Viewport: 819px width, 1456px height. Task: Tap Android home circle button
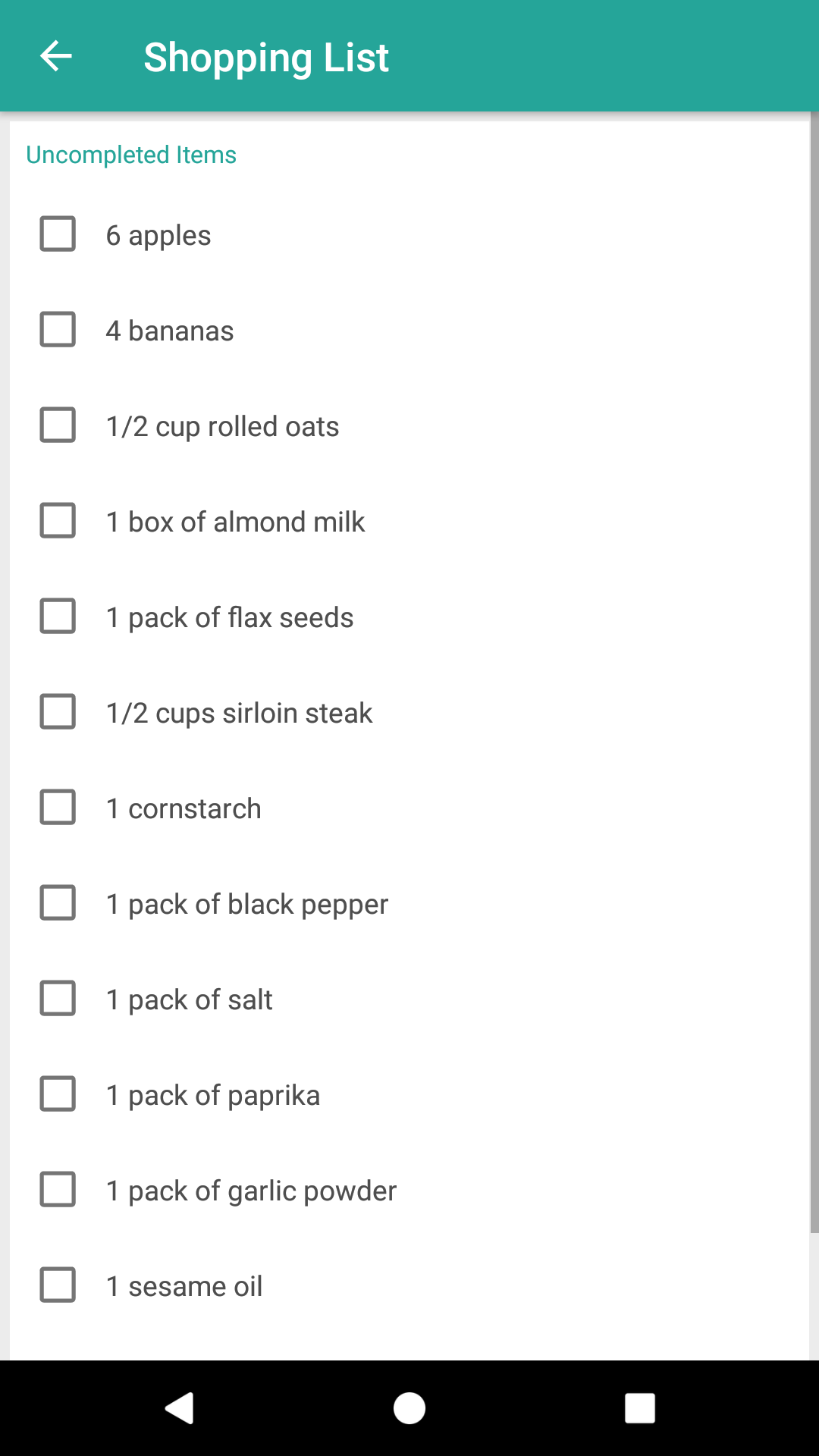coord(409,1408)
